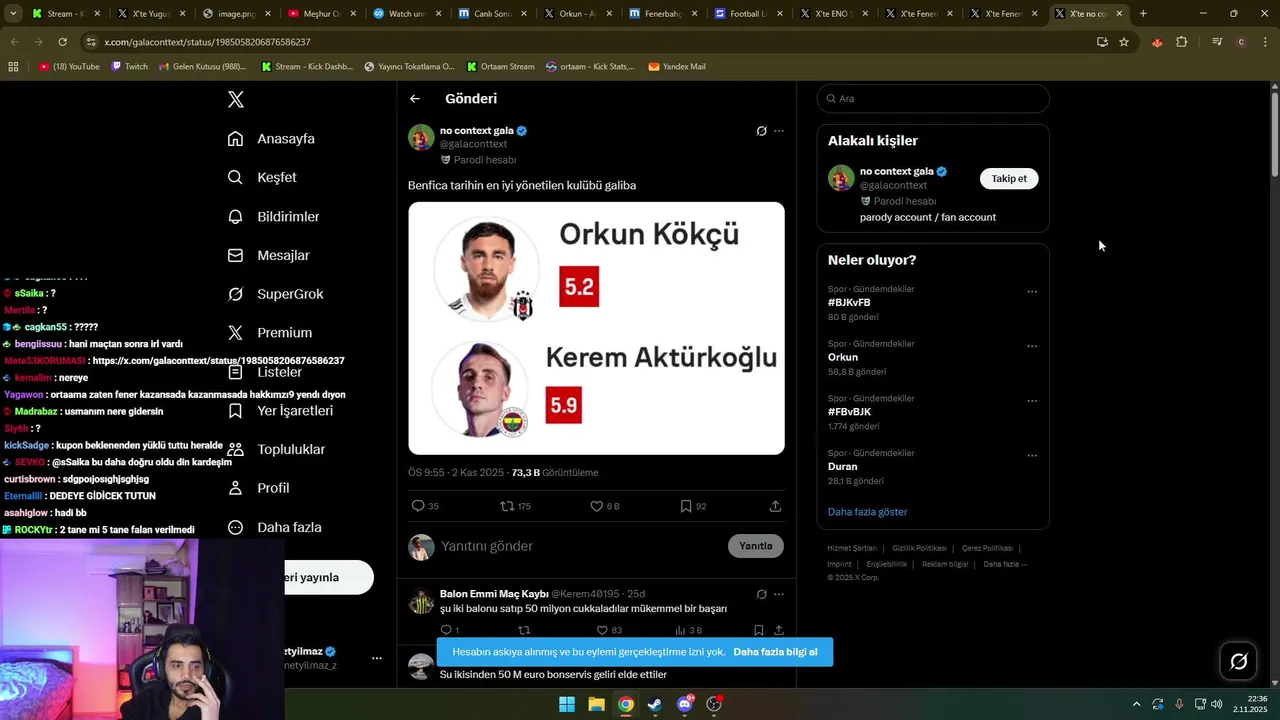The height and width of the screenshot is (720, 1280).
Task: Click Daha fazla bilgi al in the banner
Action: coord(775,652)
